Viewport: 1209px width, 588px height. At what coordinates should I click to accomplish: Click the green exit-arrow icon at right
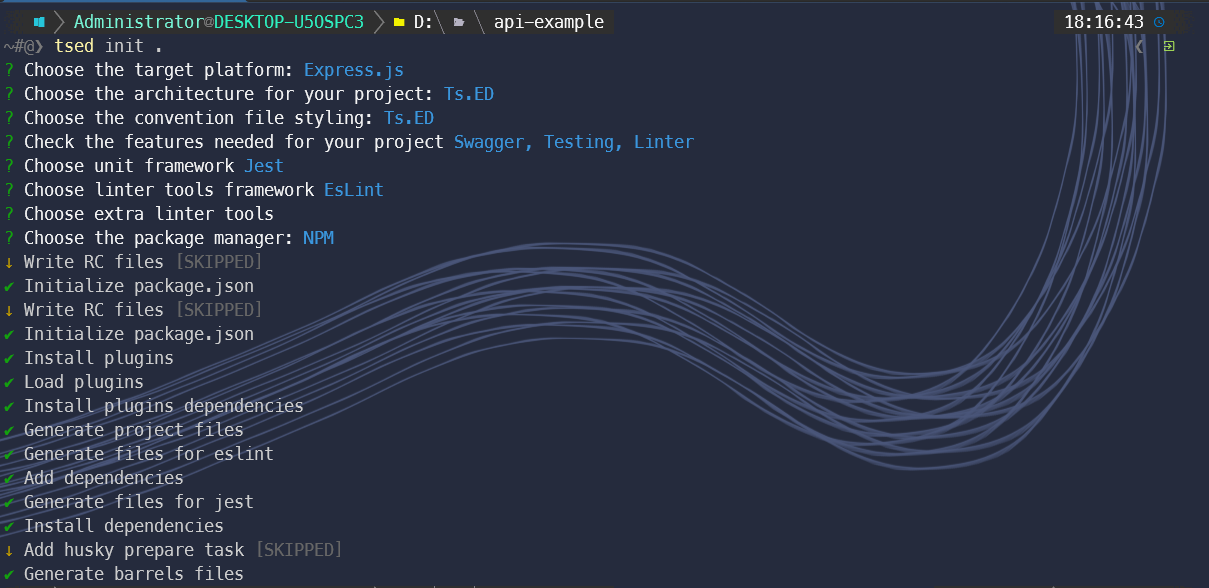pyautogui.click(x=1169, y=46)
